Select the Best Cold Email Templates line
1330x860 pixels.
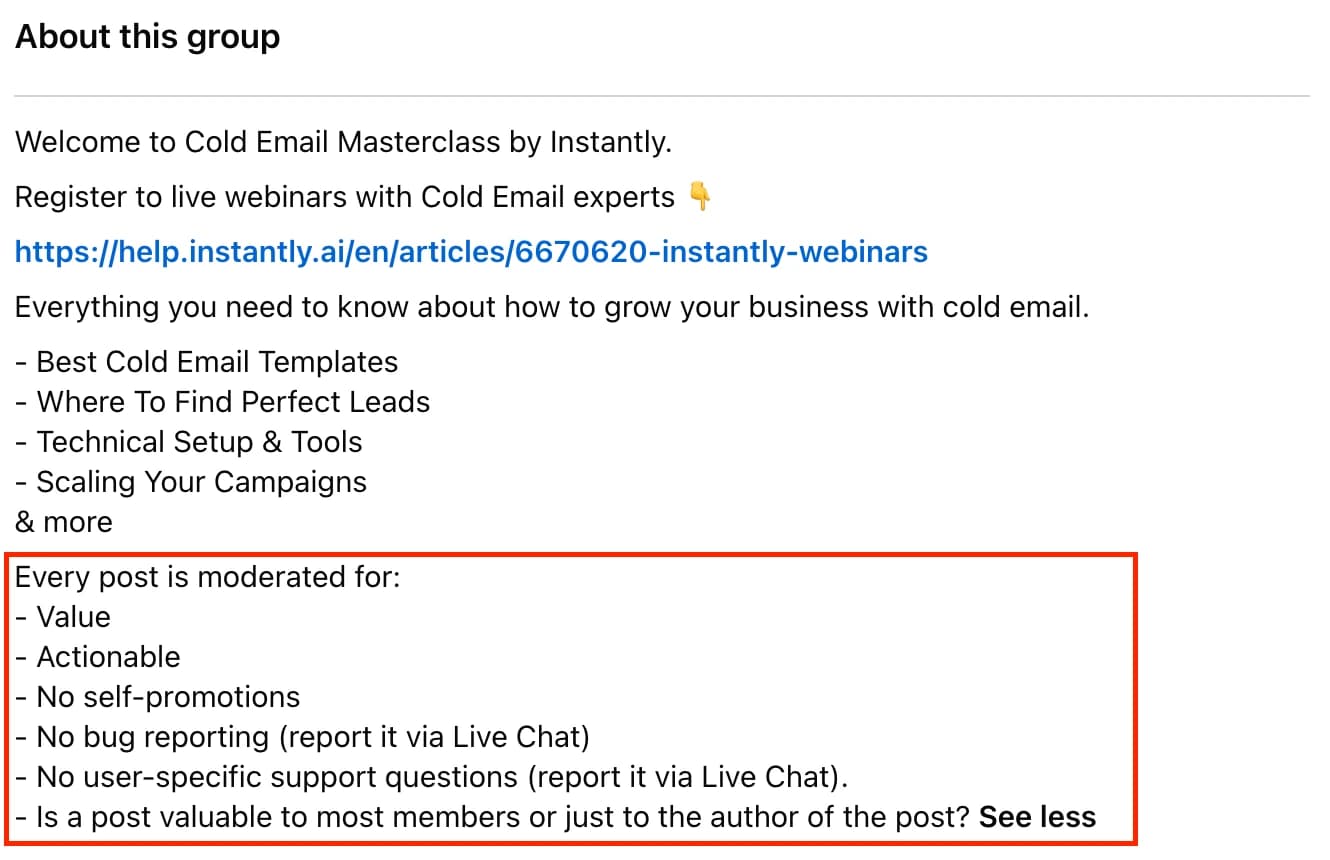click(207, 362)
